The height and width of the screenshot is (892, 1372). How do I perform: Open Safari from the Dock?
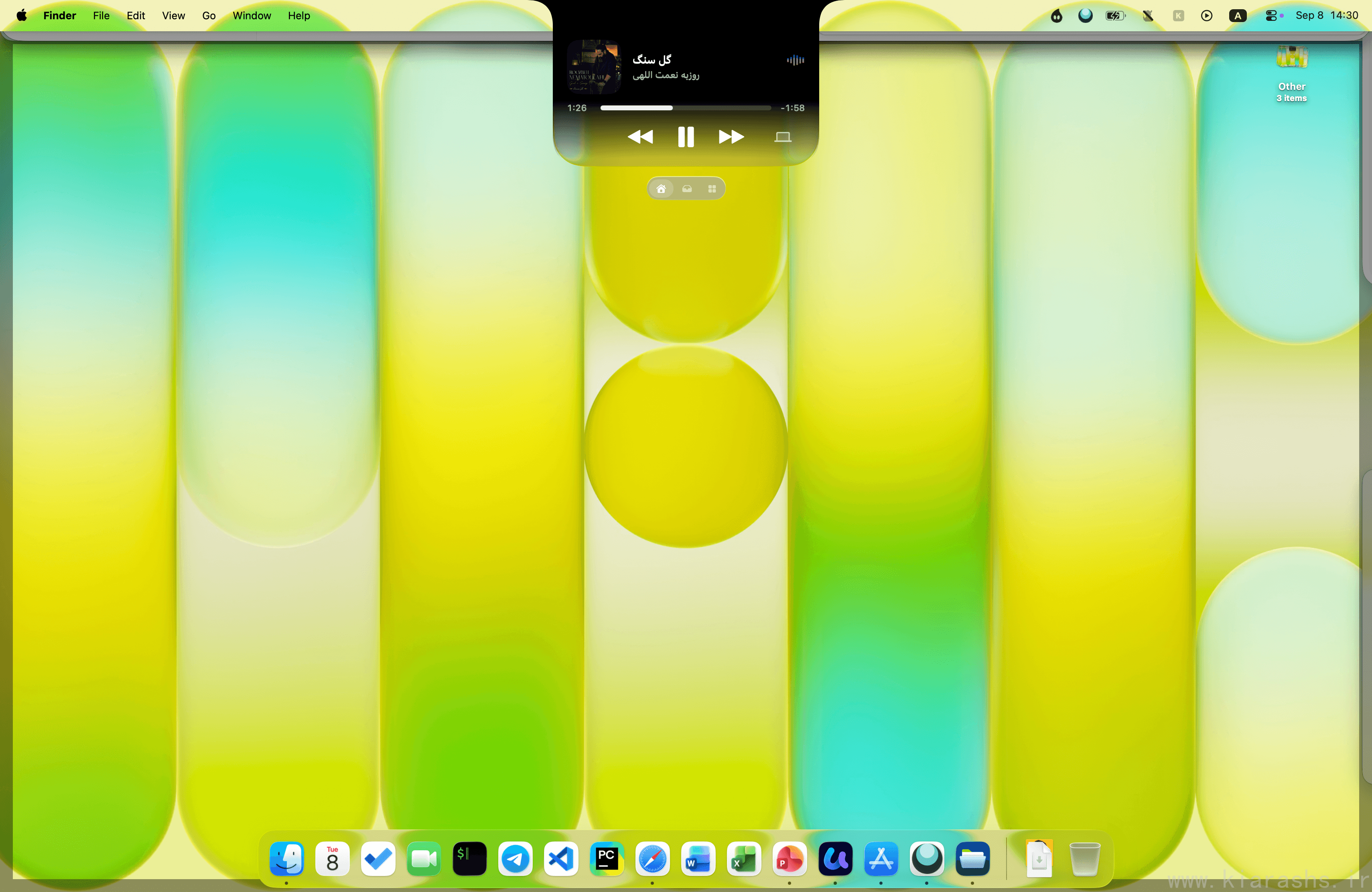[x=652, y=859]
